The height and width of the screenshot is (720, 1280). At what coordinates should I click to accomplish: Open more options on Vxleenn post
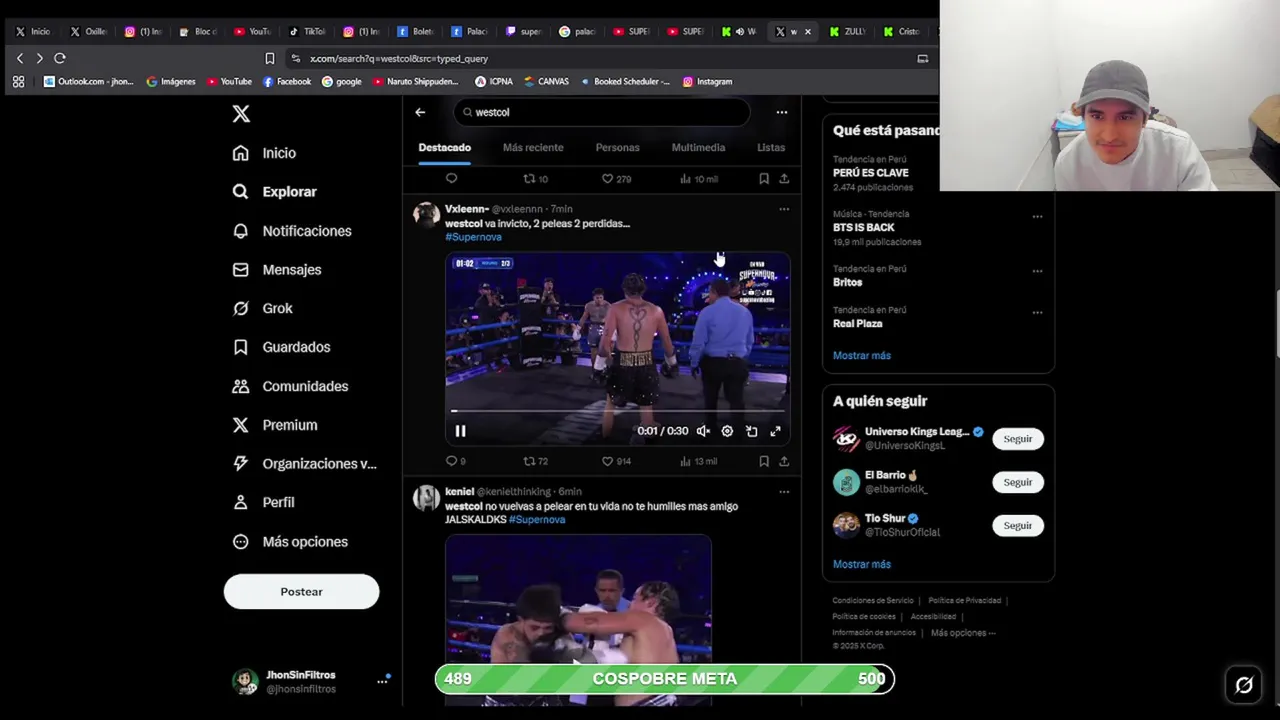point(784,210)
